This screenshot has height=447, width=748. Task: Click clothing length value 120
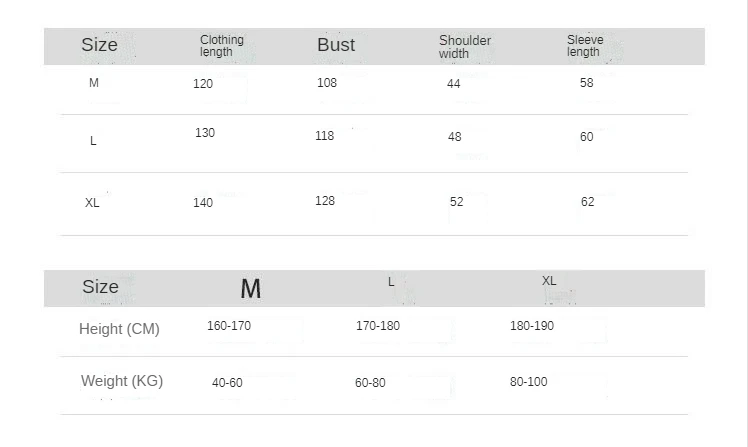[x=203, y=84]
